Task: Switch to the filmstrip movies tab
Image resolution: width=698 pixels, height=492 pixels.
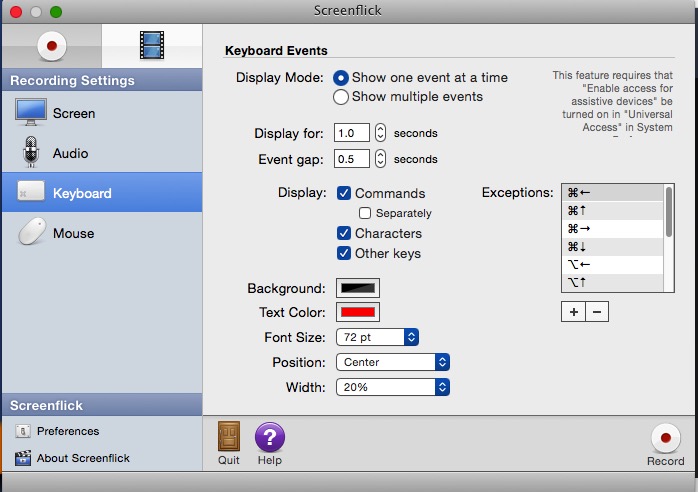Action: (152, 46)
